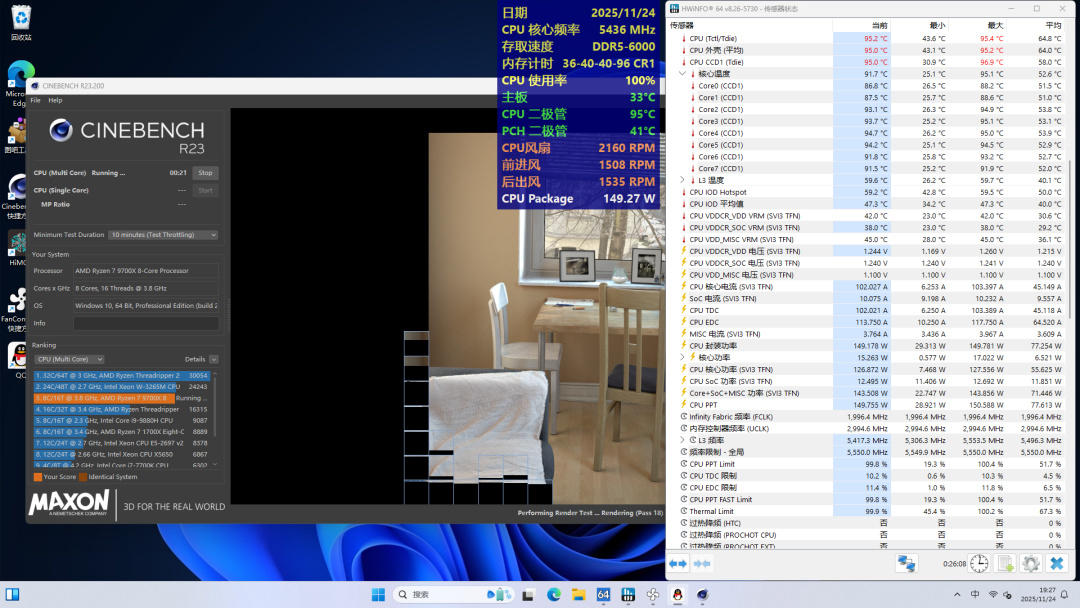Expand the 核心功率 group in HWiNFO
The width and height of the screenshot is (1080, 608).
683,357
